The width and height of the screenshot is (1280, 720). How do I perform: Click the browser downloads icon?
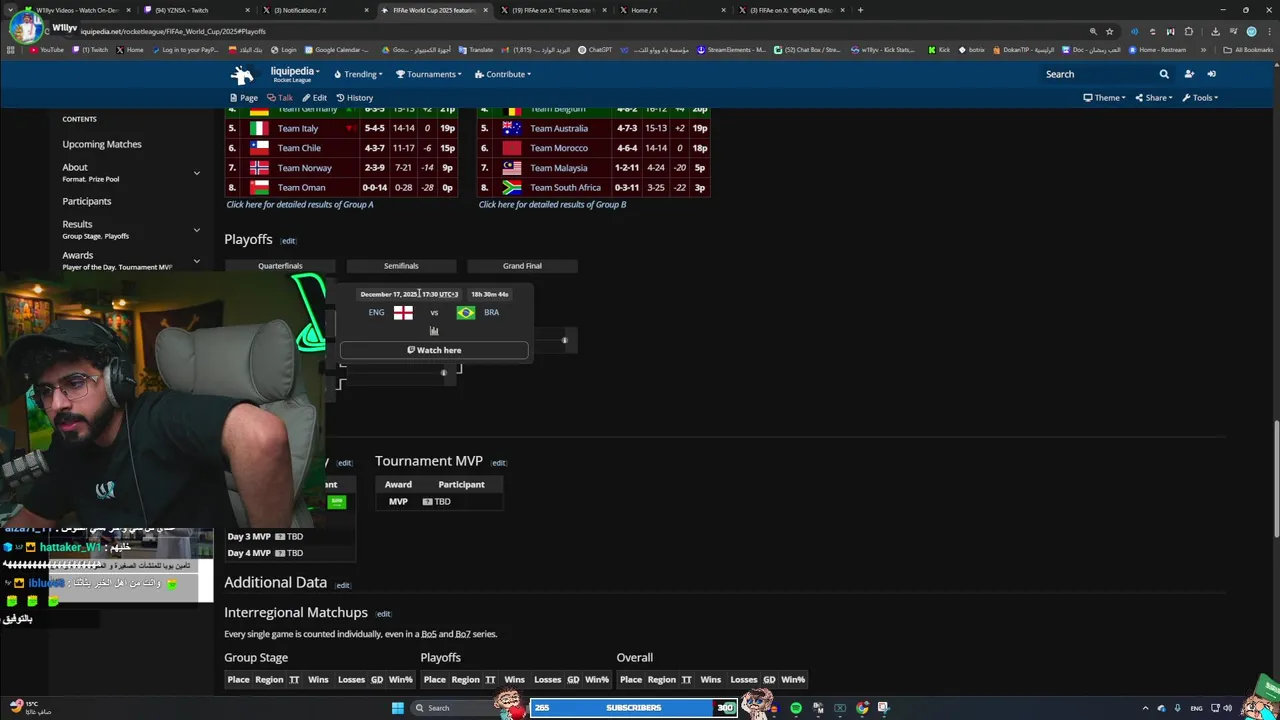[x=1215, y=31]
